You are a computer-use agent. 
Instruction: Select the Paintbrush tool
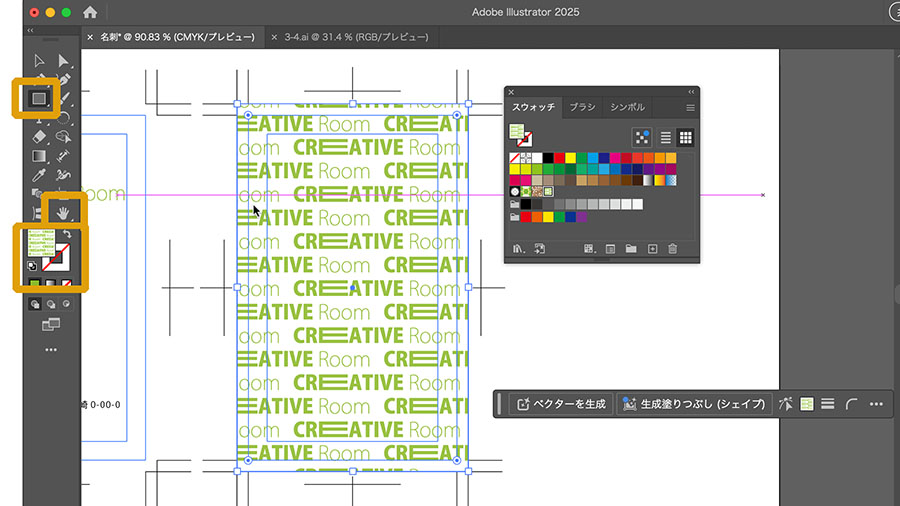click(64, 99)
